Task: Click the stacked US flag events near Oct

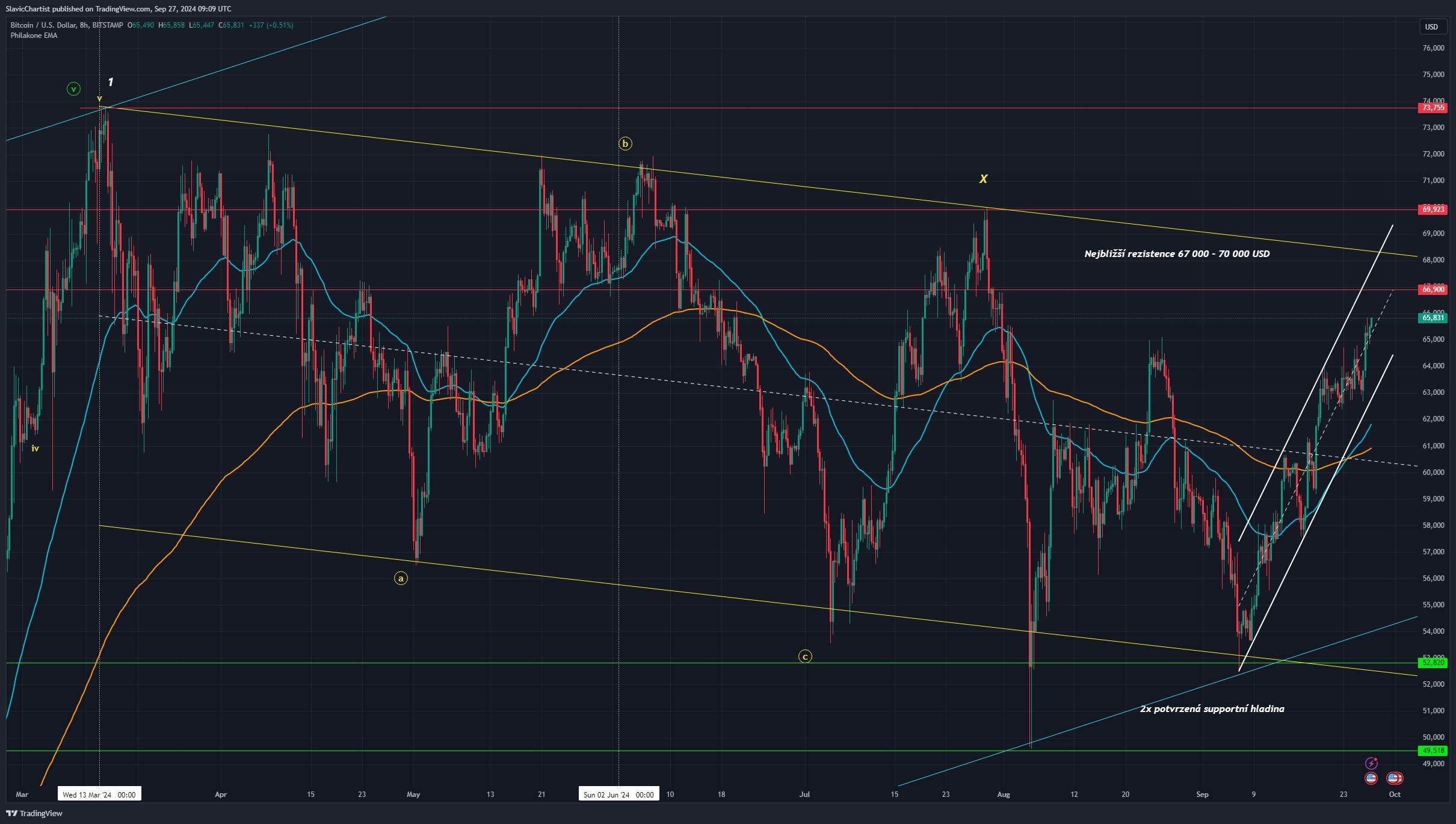Action: point(1395,778)
